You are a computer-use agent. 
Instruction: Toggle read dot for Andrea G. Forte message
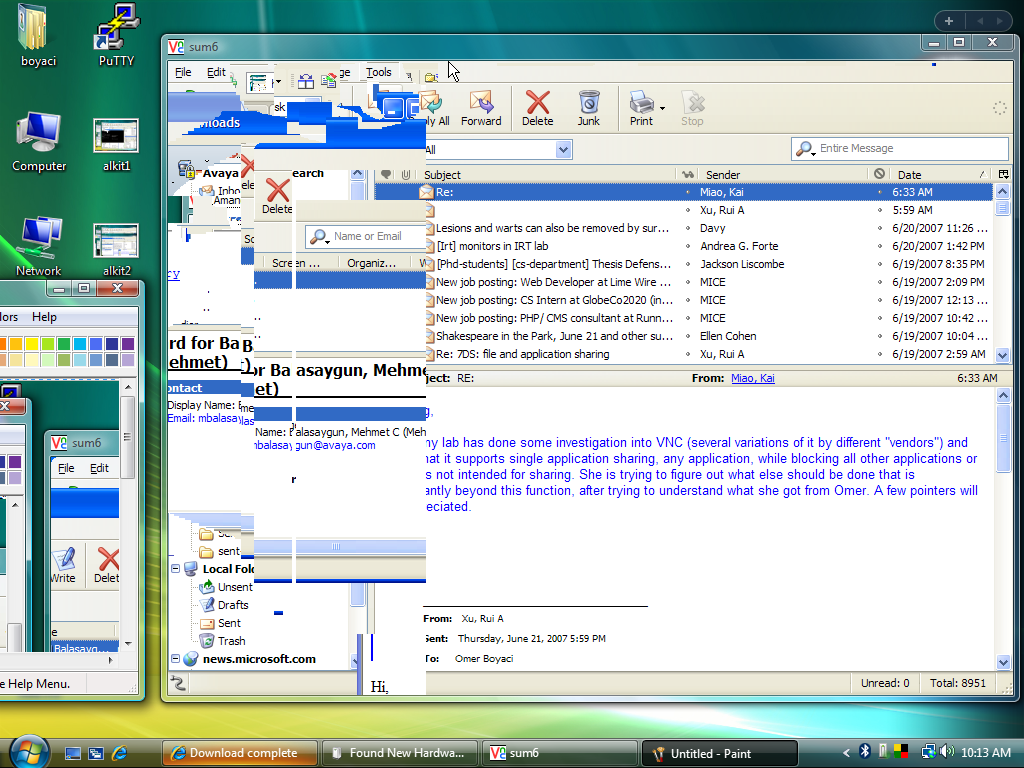click(688, 246)
